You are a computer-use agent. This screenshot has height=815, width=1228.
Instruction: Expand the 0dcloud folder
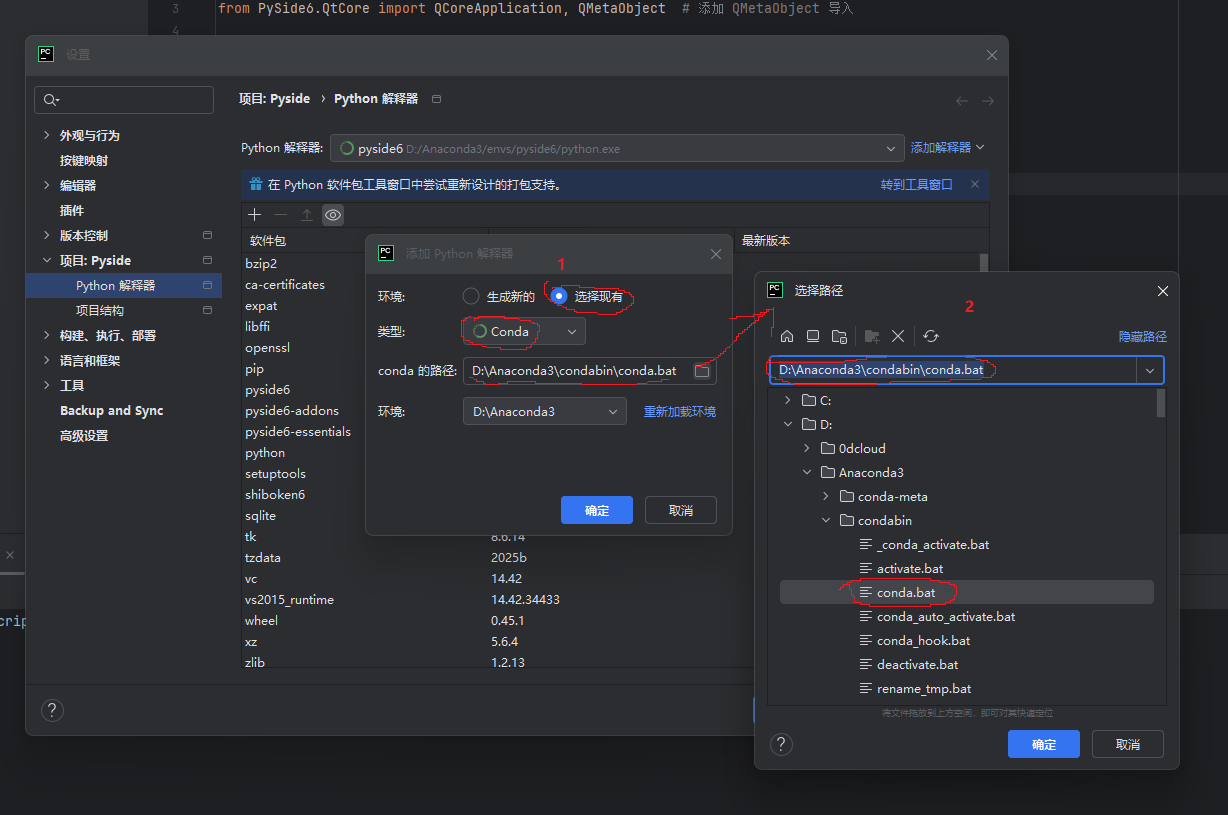807,448
